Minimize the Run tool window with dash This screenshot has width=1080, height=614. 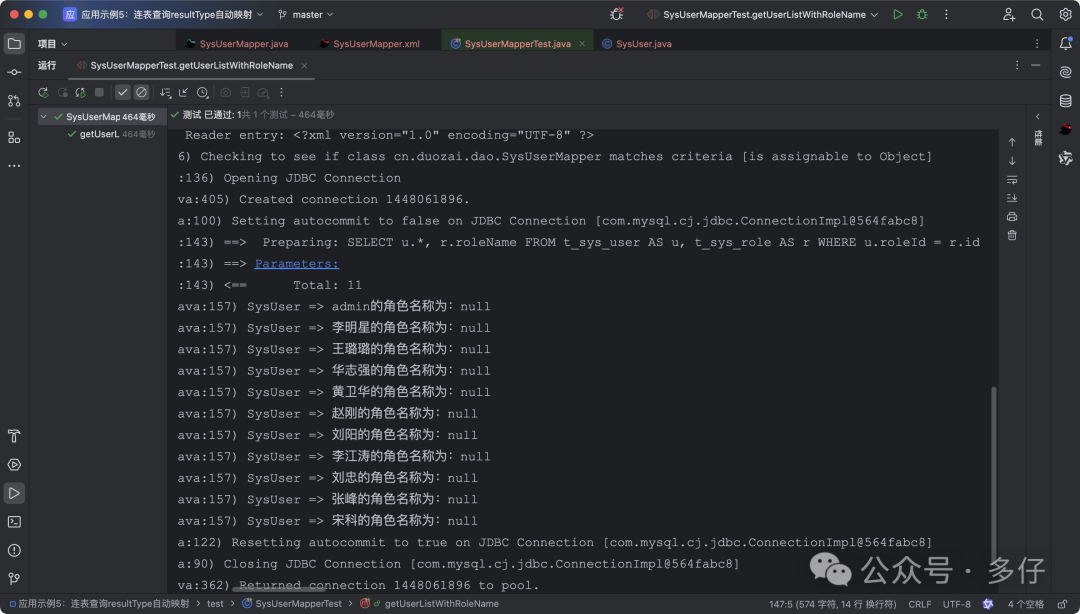coord(1035,65)
